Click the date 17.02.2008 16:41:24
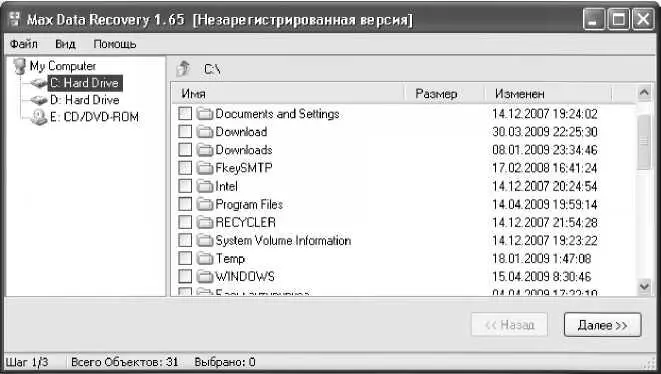This screenshot has height=374, width=661. tap(545, 168)
